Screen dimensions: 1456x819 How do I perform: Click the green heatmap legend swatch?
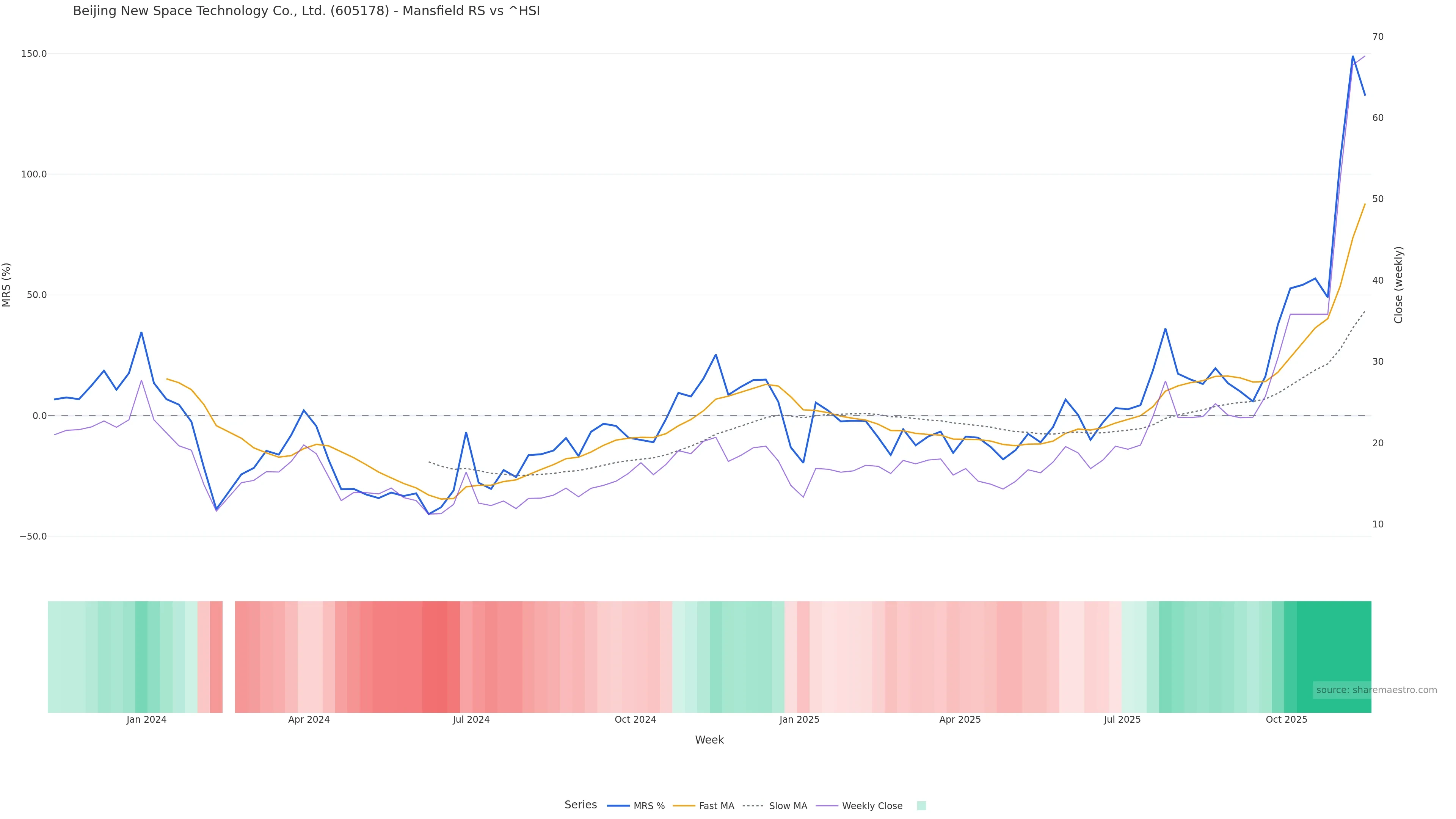point(921,806)
